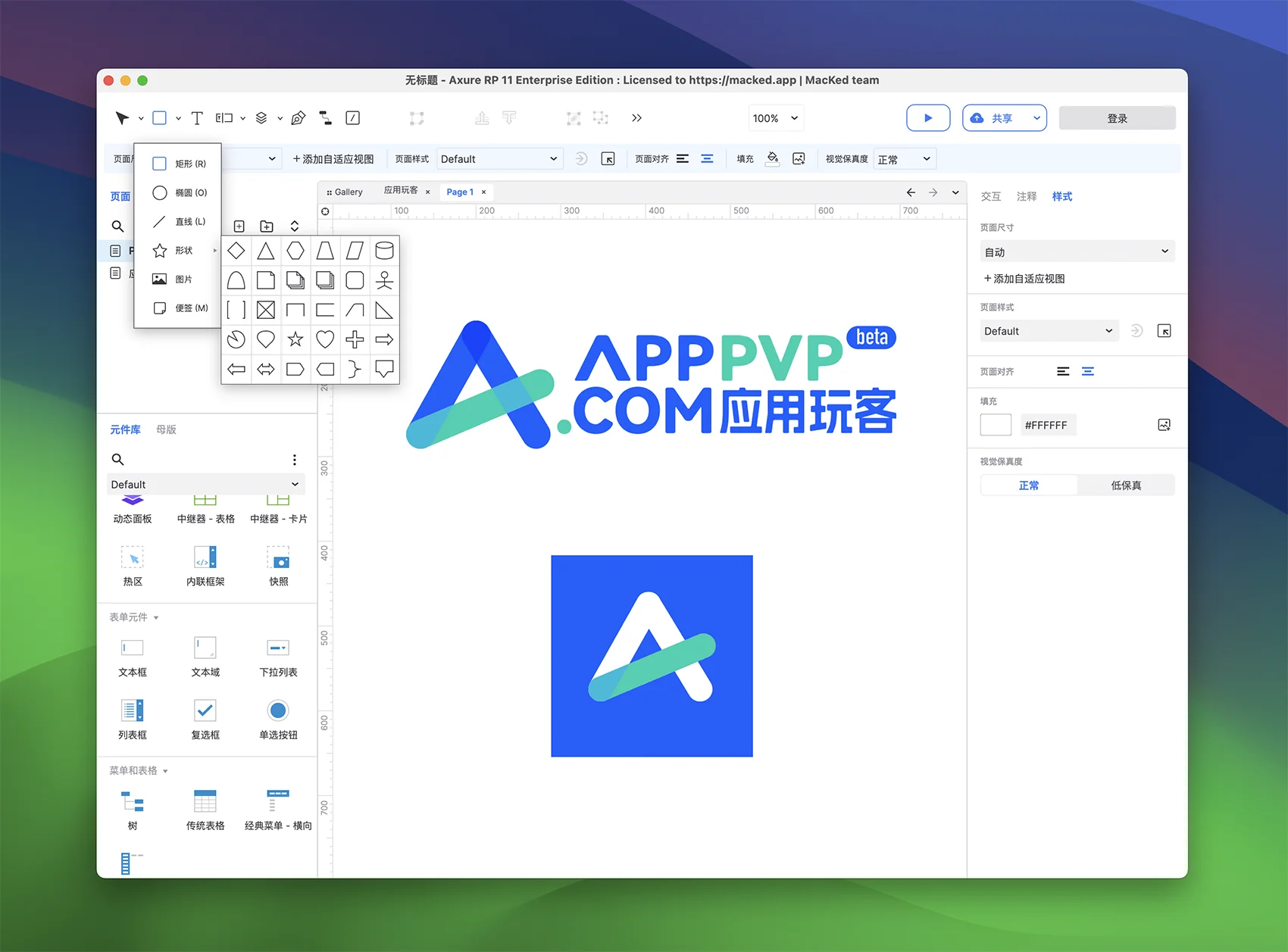Open the page size 自动 dropdown

pos(1077,251)
